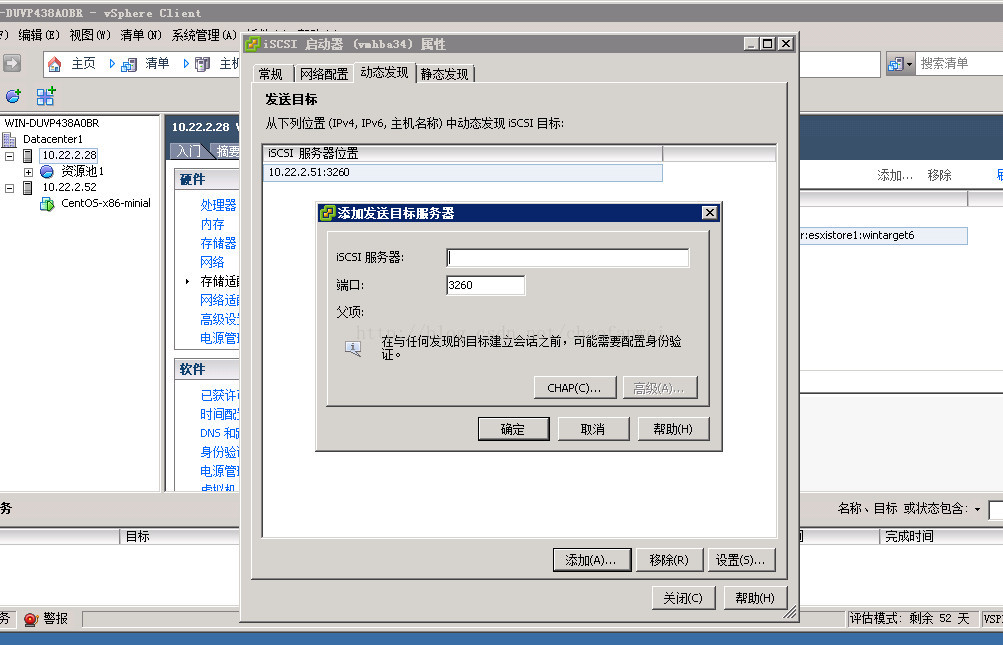Switch to the 静态发现 tab

click(445, 74)
